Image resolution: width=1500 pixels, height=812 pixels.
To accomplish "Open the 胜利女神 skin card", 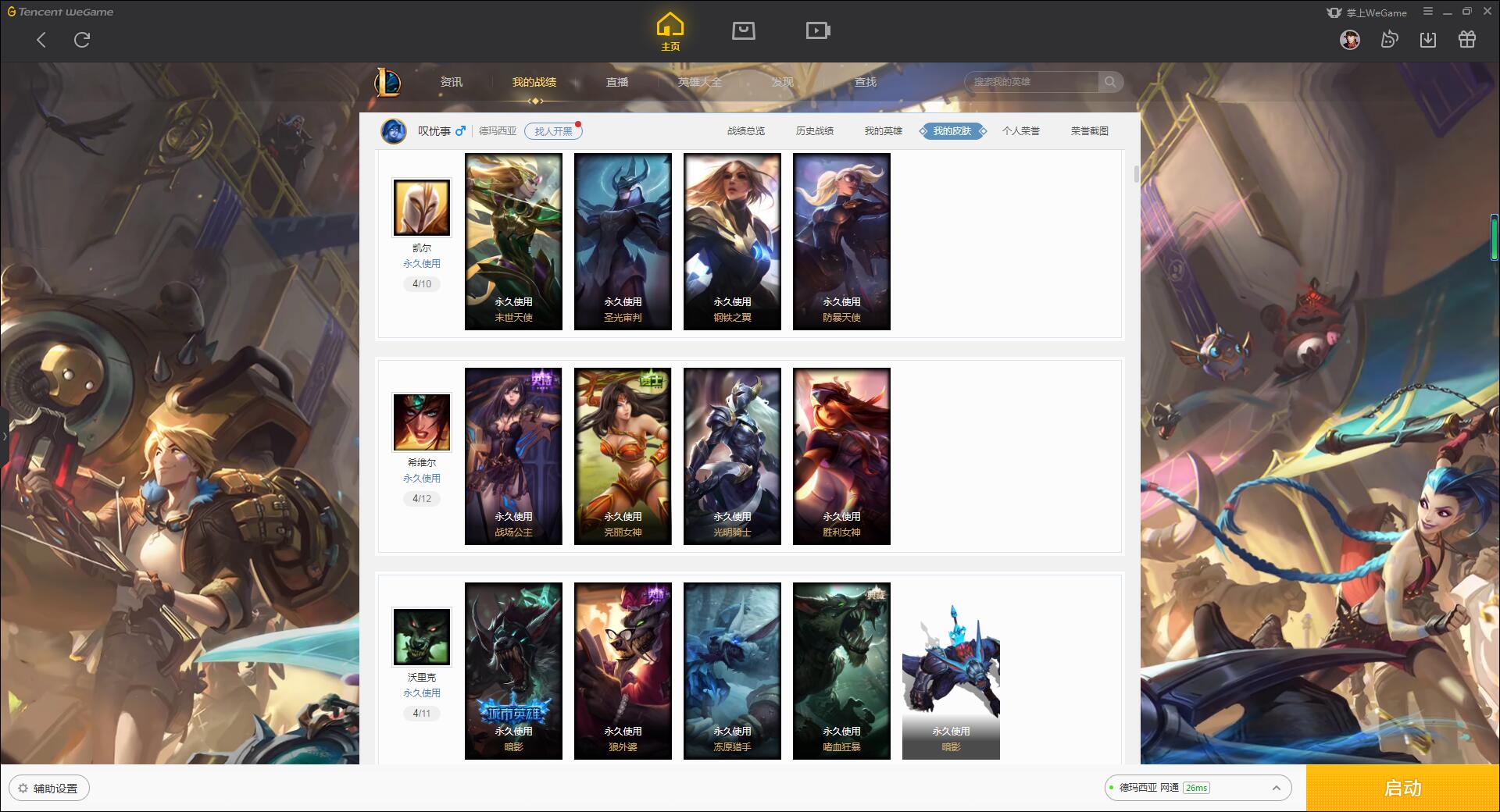I will coord(841,456).
